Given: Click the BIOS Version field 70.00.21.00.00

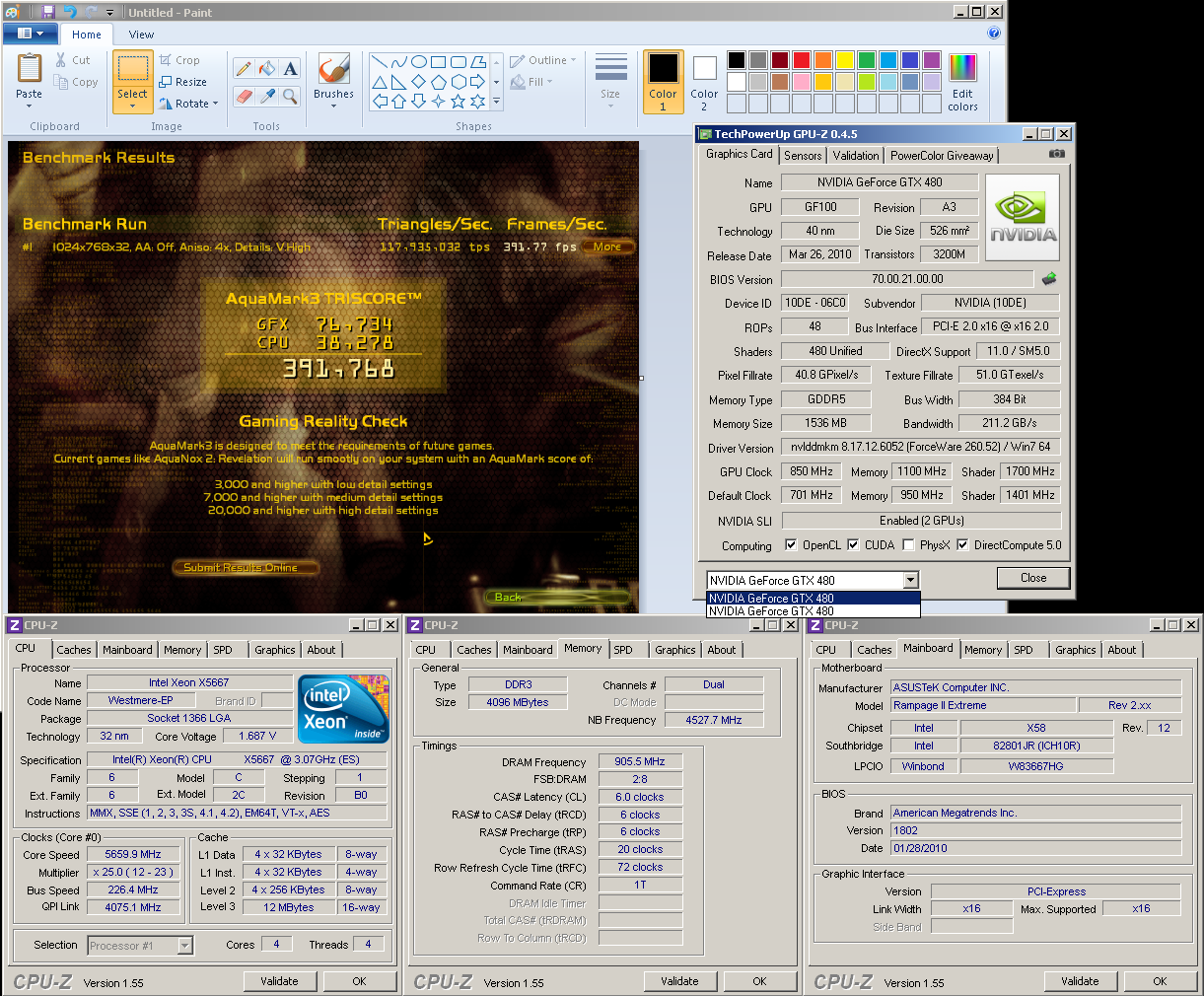Looking at the screenshot, I should [x=907, y=279].
